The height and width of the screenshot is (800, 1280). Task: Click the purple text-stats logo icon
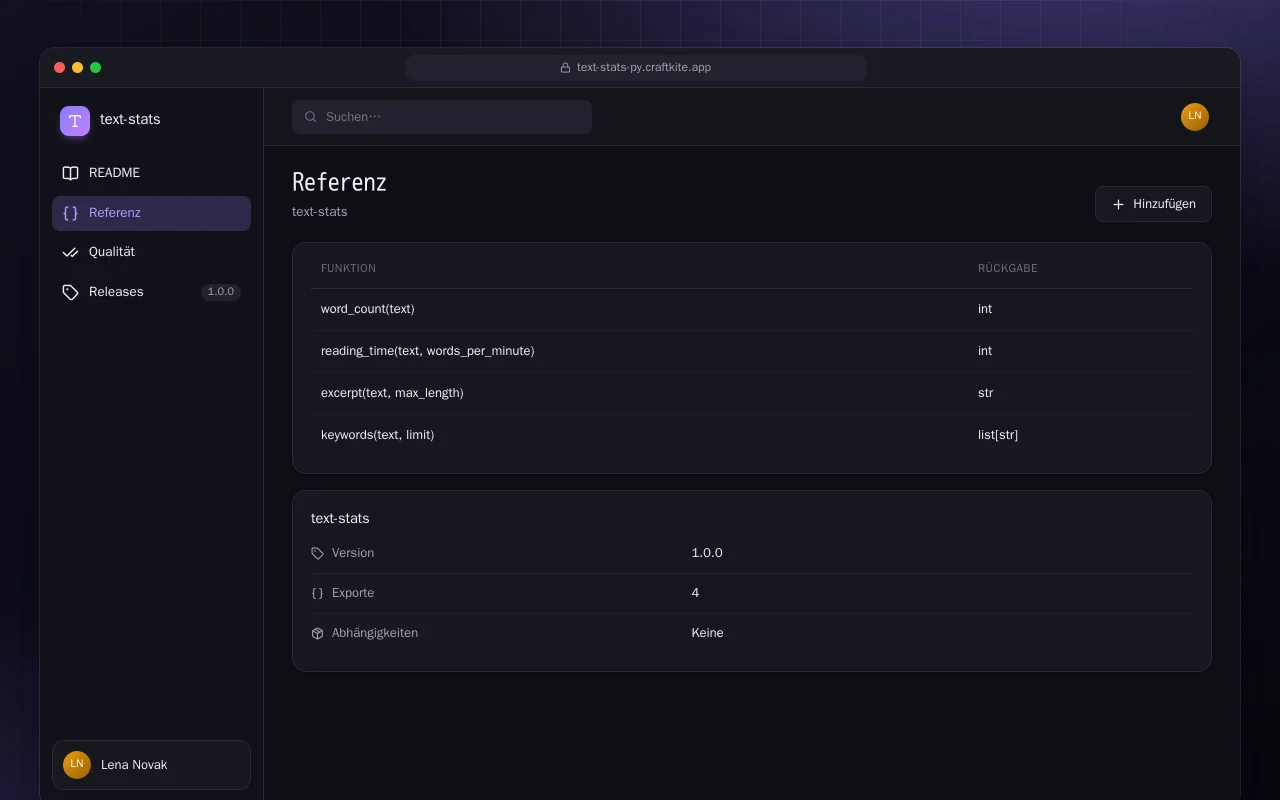point(75,121)
